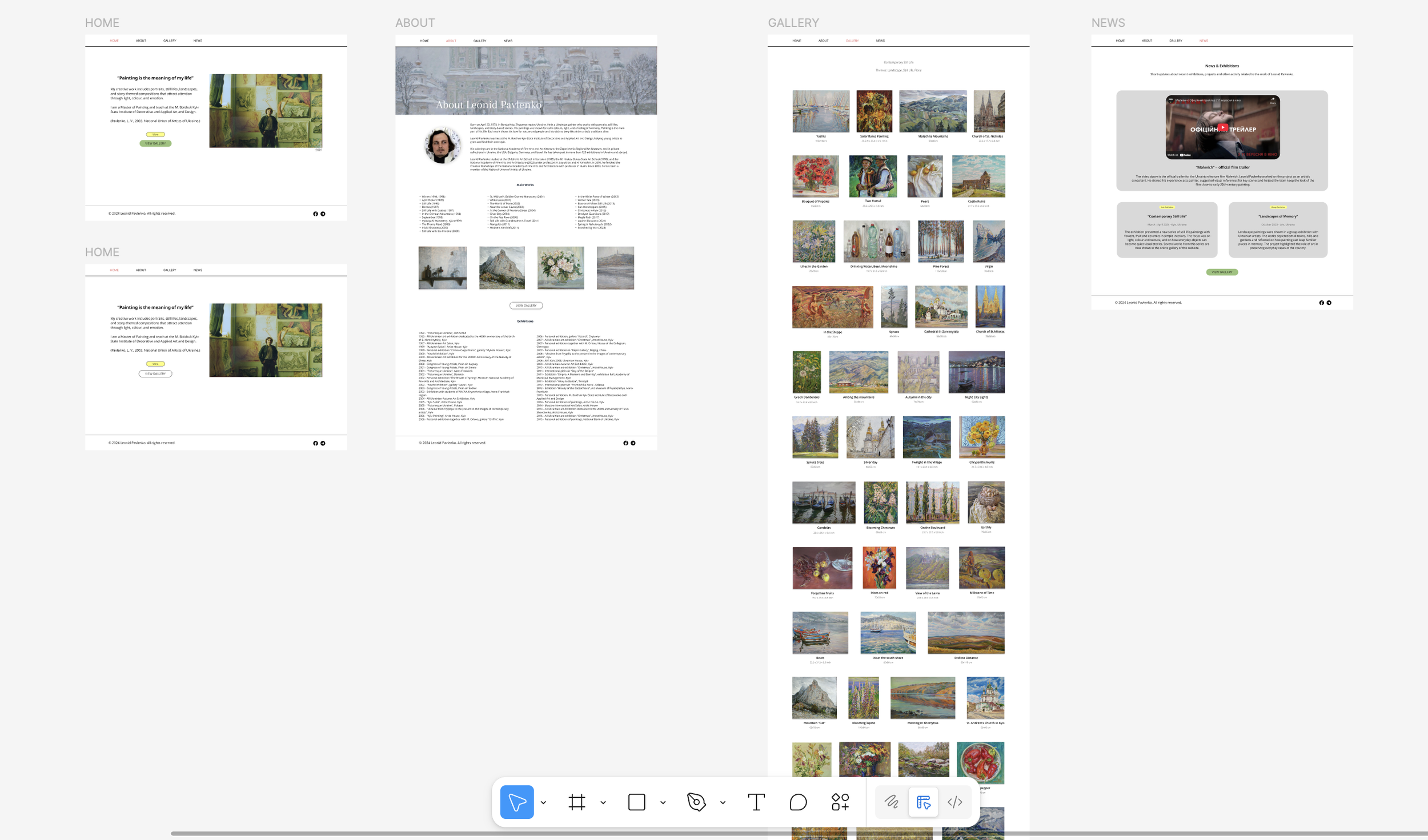Screen dimensions: 1428x840
Task: Switch to Dev mode
Action: pyautogui.click(x=954, y=802)
